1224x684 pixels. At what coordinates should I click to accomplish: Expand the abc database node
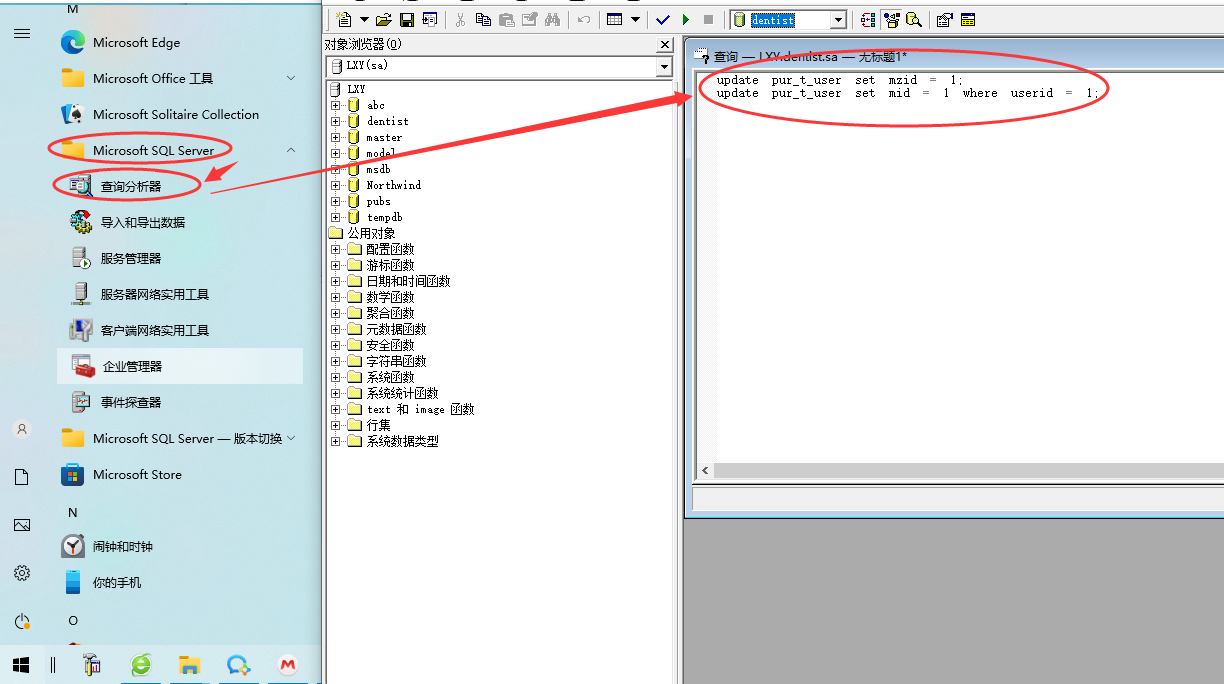click(x=336, y=105)
